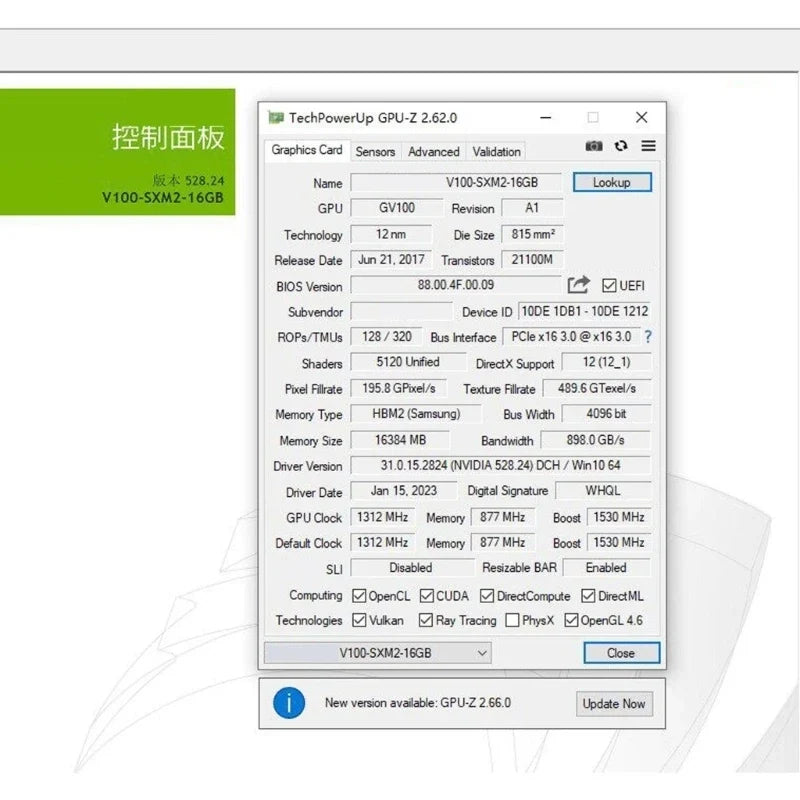Click the ROPs/TMUs field 128 / 320
The width and height of the screenshot is (800, 800).
[x=386, y=337]
